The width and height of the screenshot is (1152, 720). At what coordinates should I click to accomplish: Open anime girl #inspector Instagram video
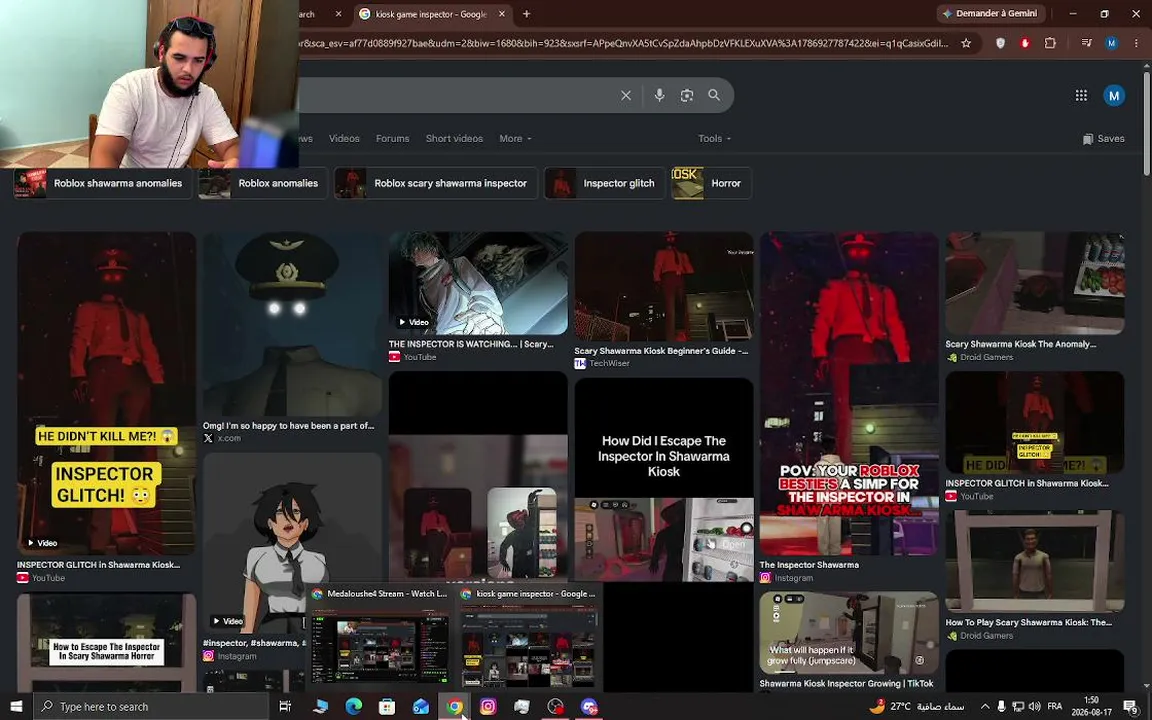292,544
